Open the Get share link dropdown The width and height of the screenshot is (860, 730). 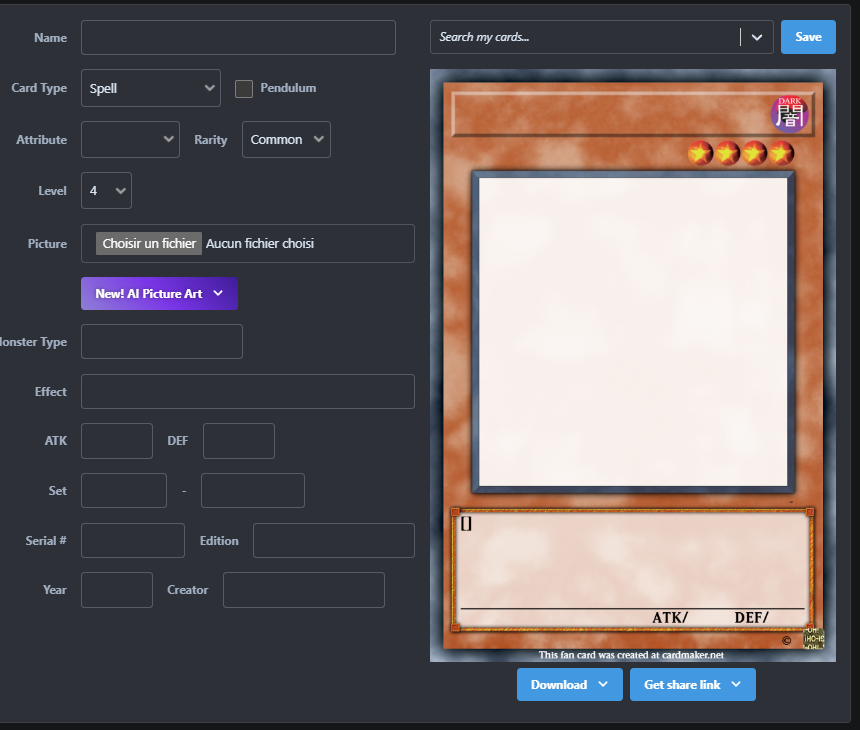point(692,684)
